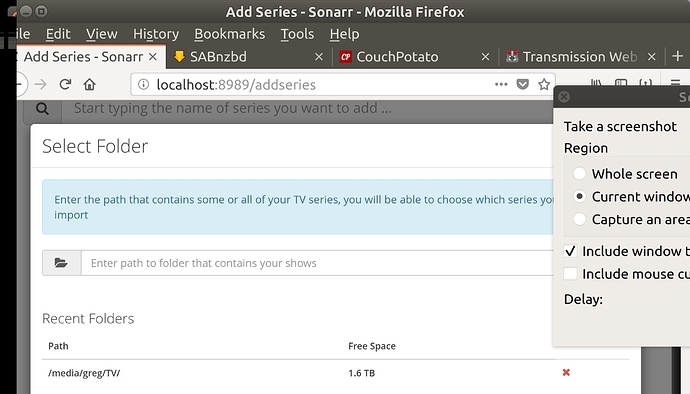
Task: Open the Bookmarks menu
Action: pyautogui.click(x=230, y=34)
